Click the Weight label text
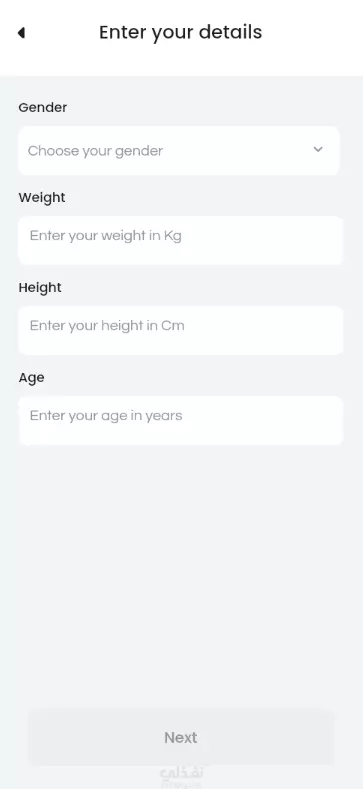This screenshot has width=363, height=789. 42,198
